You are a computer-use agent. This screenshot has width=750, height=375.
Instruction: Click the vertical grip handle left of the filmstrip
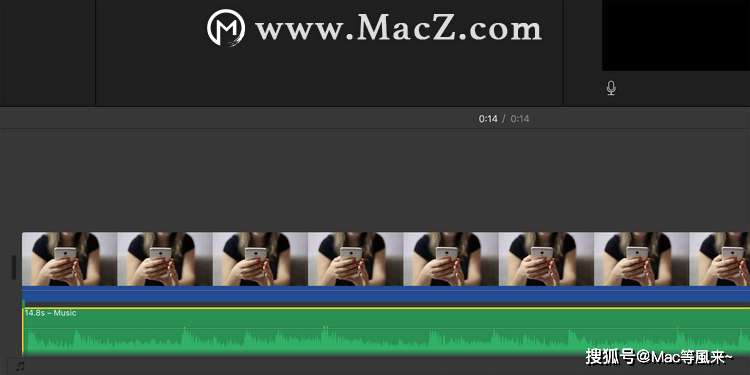(x=14, y=267)
